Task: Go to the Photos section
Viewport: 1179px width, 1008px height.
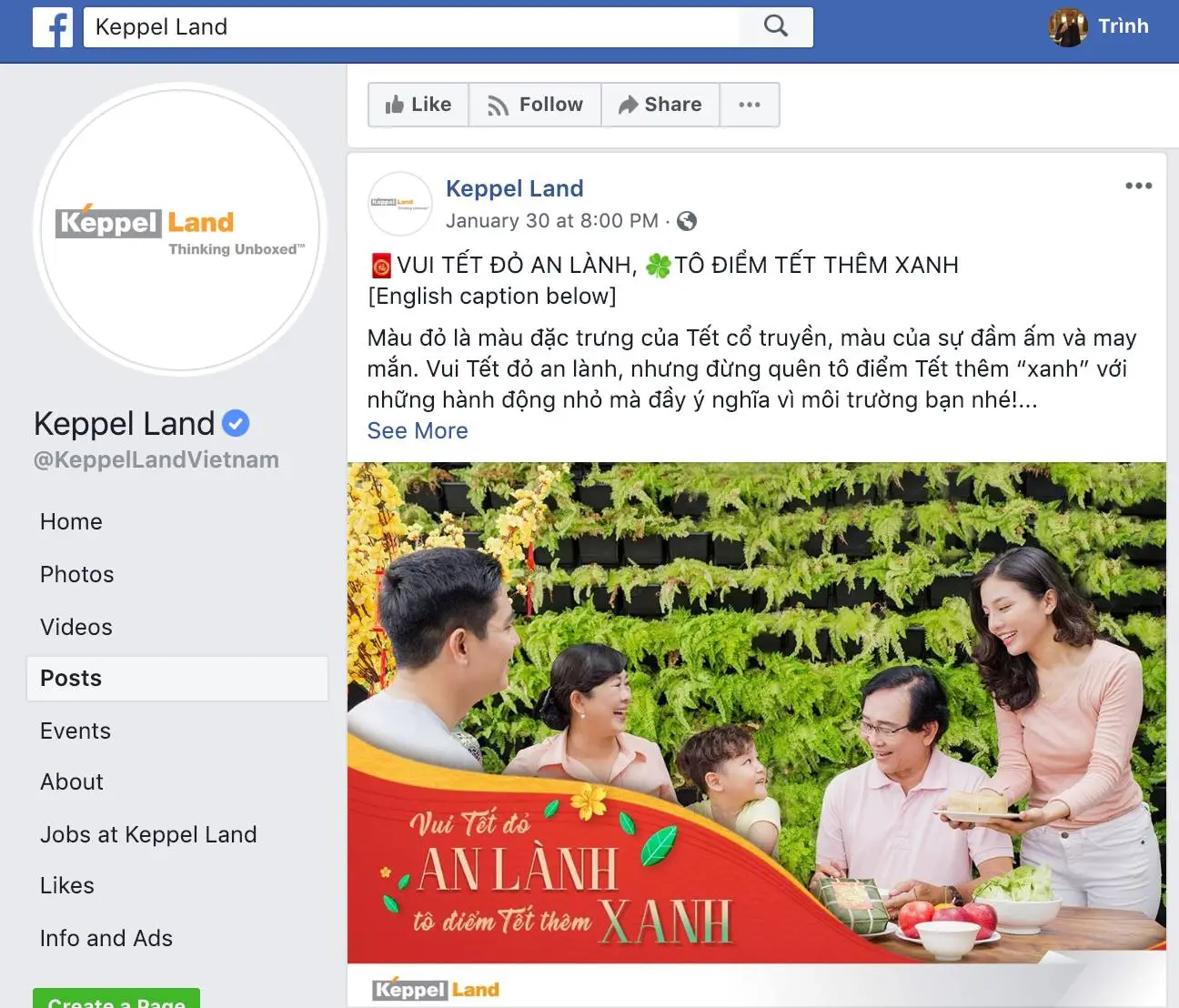Action: point(77,575)
